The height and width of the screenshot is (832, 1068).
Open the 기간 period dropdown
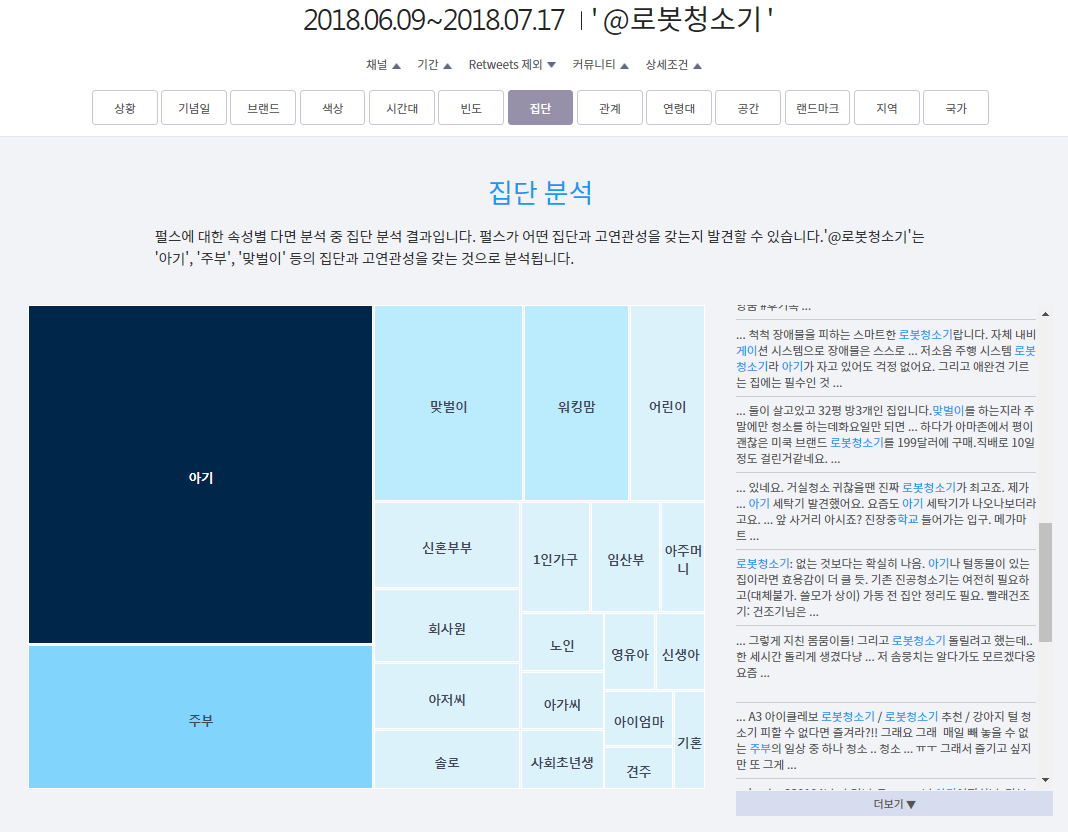[x=434, y=65]
